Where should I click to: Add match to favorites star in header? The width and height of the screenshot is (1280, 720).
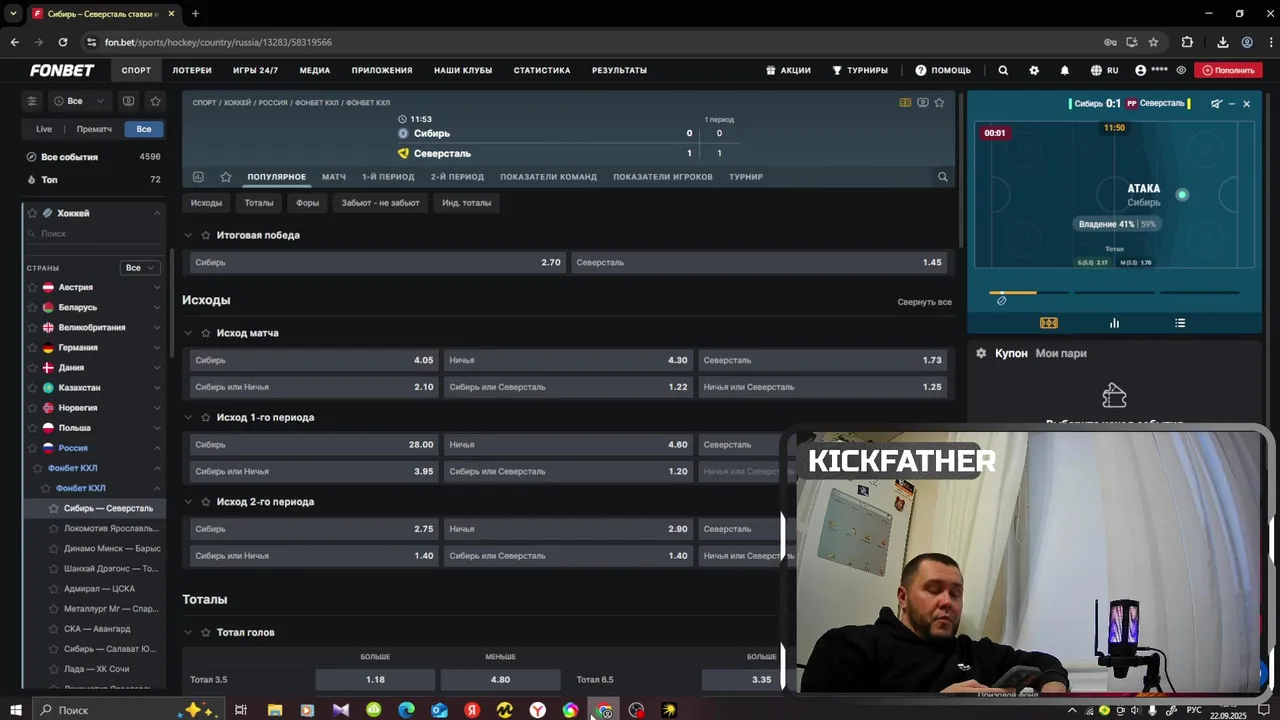pyautogui.click(x=939, y=103)
